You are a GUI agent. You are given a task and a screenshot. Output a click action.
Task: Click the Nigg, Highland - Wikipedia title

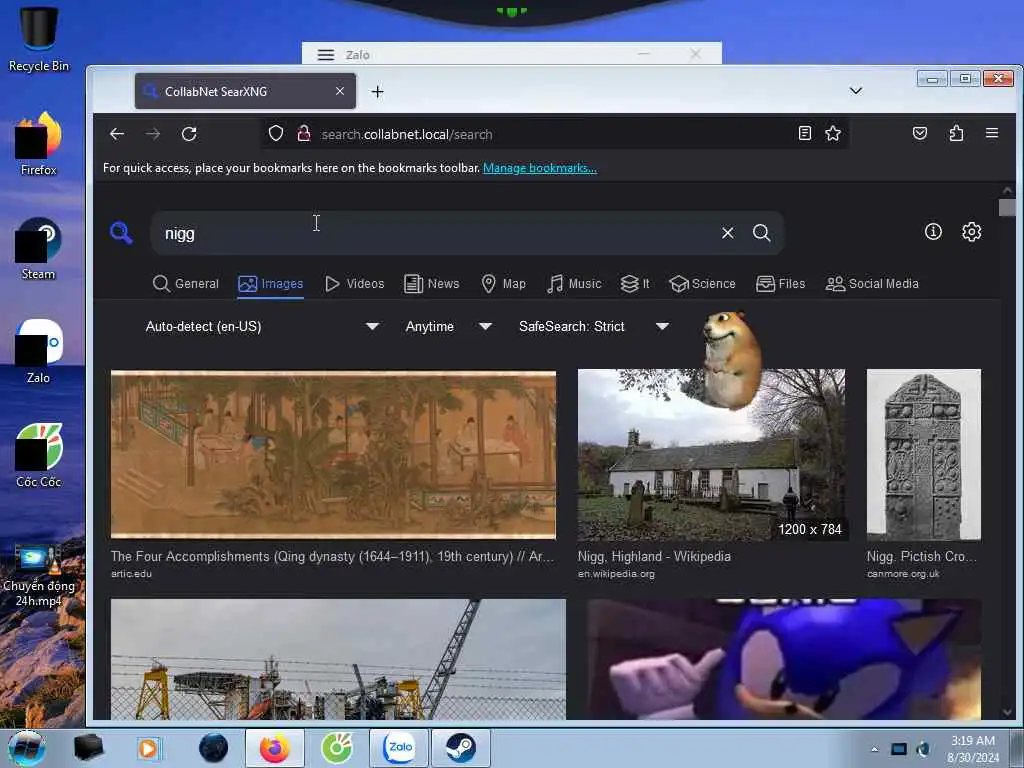(x=654, y=556)
